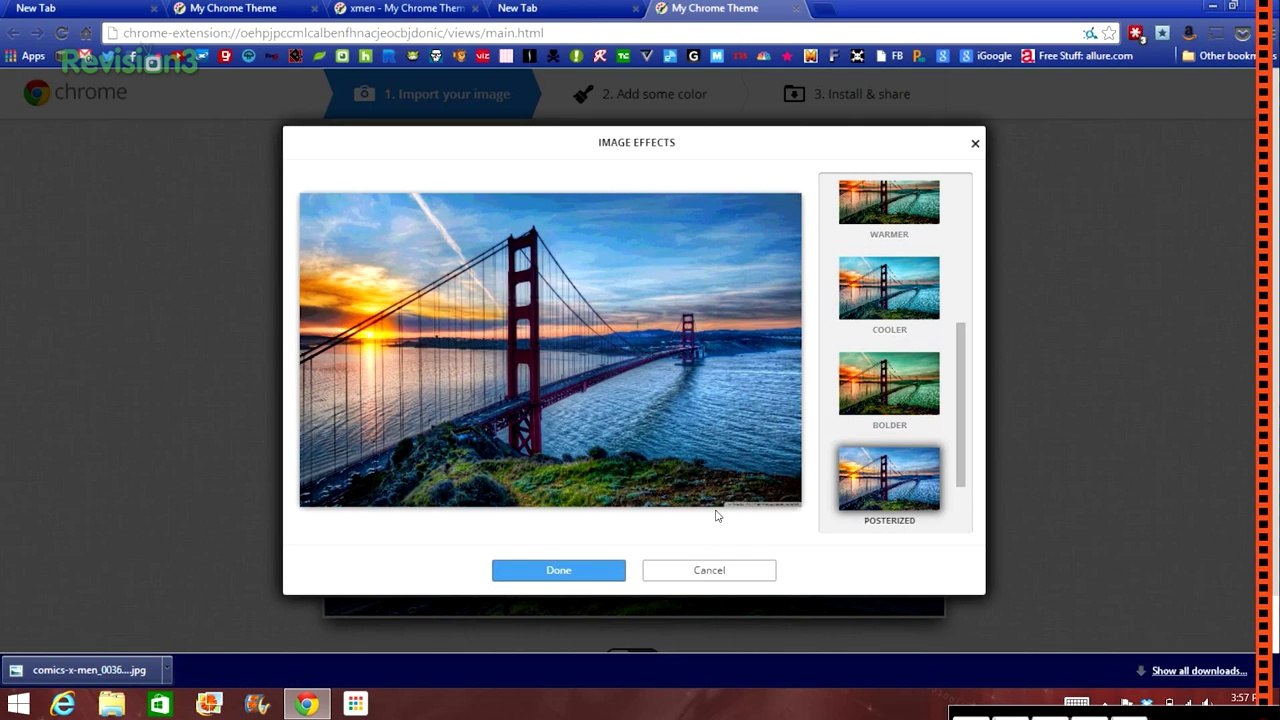Open the black G bookmark icon
Screen dimensions: 1280x720
point(693,56)
